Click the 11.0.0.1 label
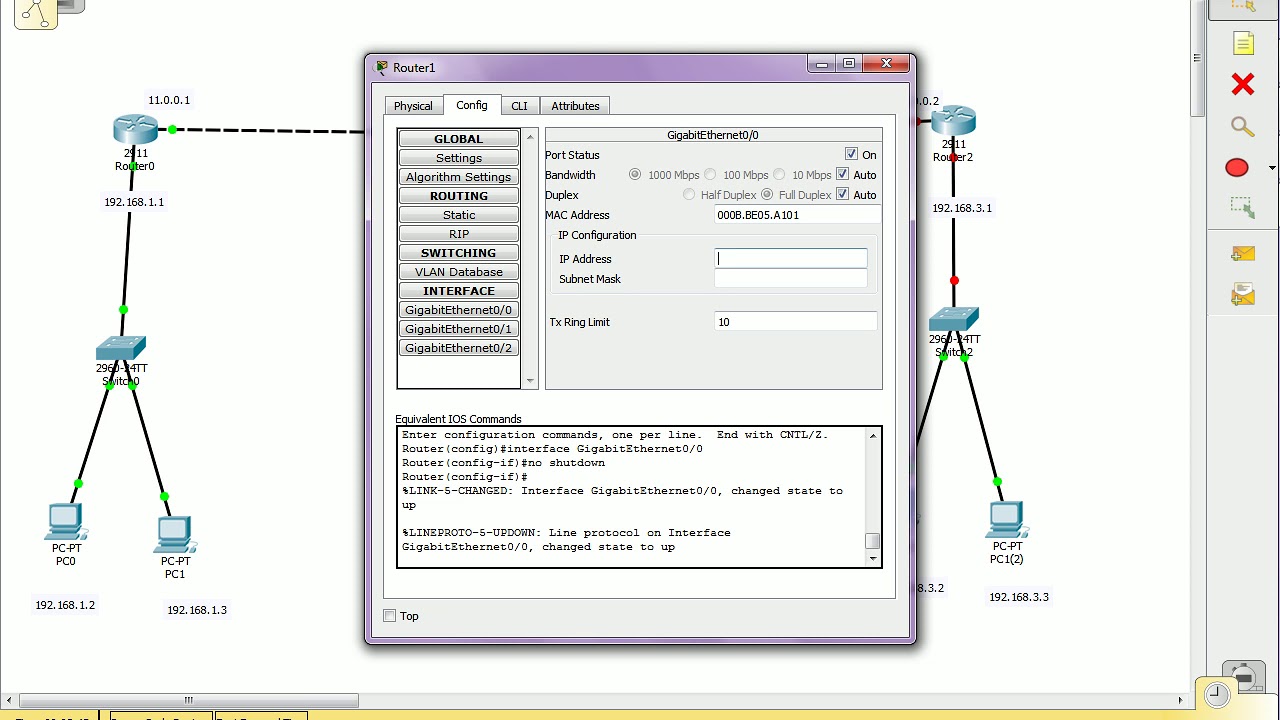 click(x=169, y=100)
